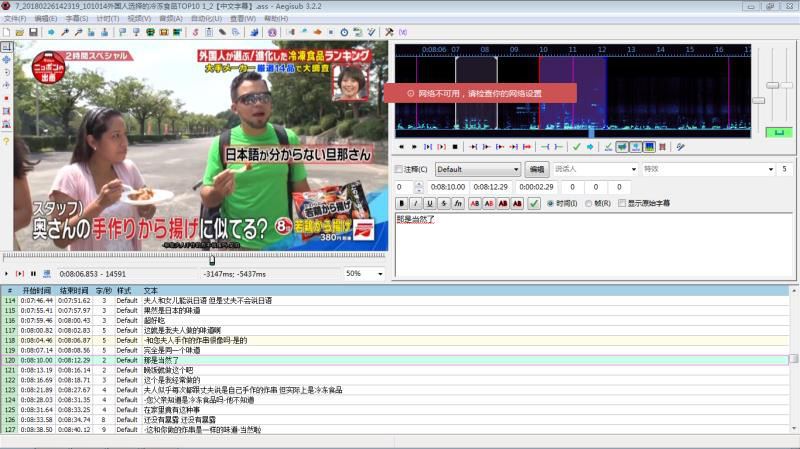Click the Italic formatting button

point(415,204)
